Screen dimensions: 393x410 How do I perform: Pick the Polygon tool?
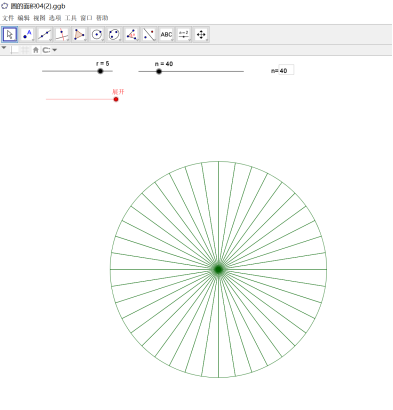tap(79, 34)
